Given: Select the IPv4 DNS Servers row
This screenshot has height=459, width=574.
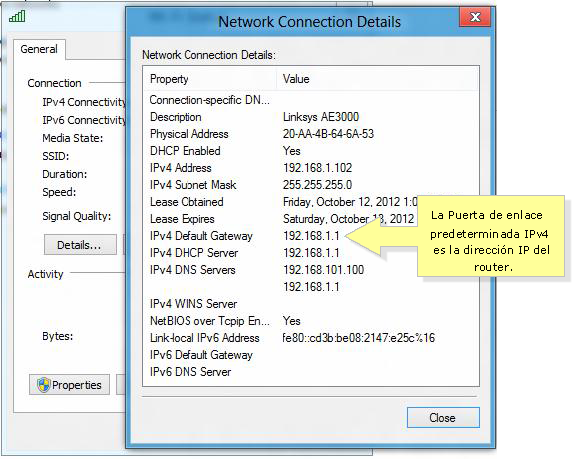Looking at the screenshot, I should click(x=310, y=270).
